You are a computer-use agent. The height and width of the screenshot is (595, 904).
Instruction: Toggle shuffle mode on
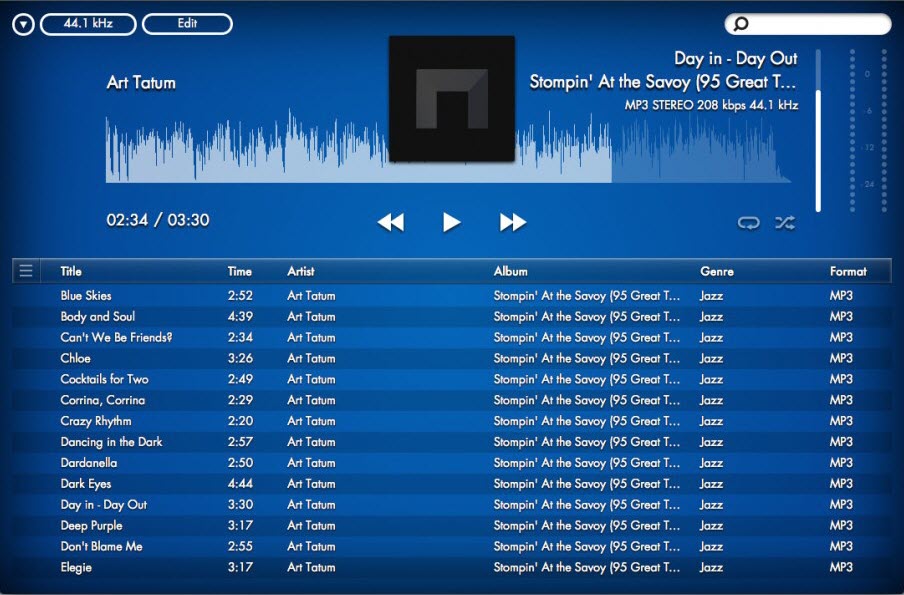(785, 224)
